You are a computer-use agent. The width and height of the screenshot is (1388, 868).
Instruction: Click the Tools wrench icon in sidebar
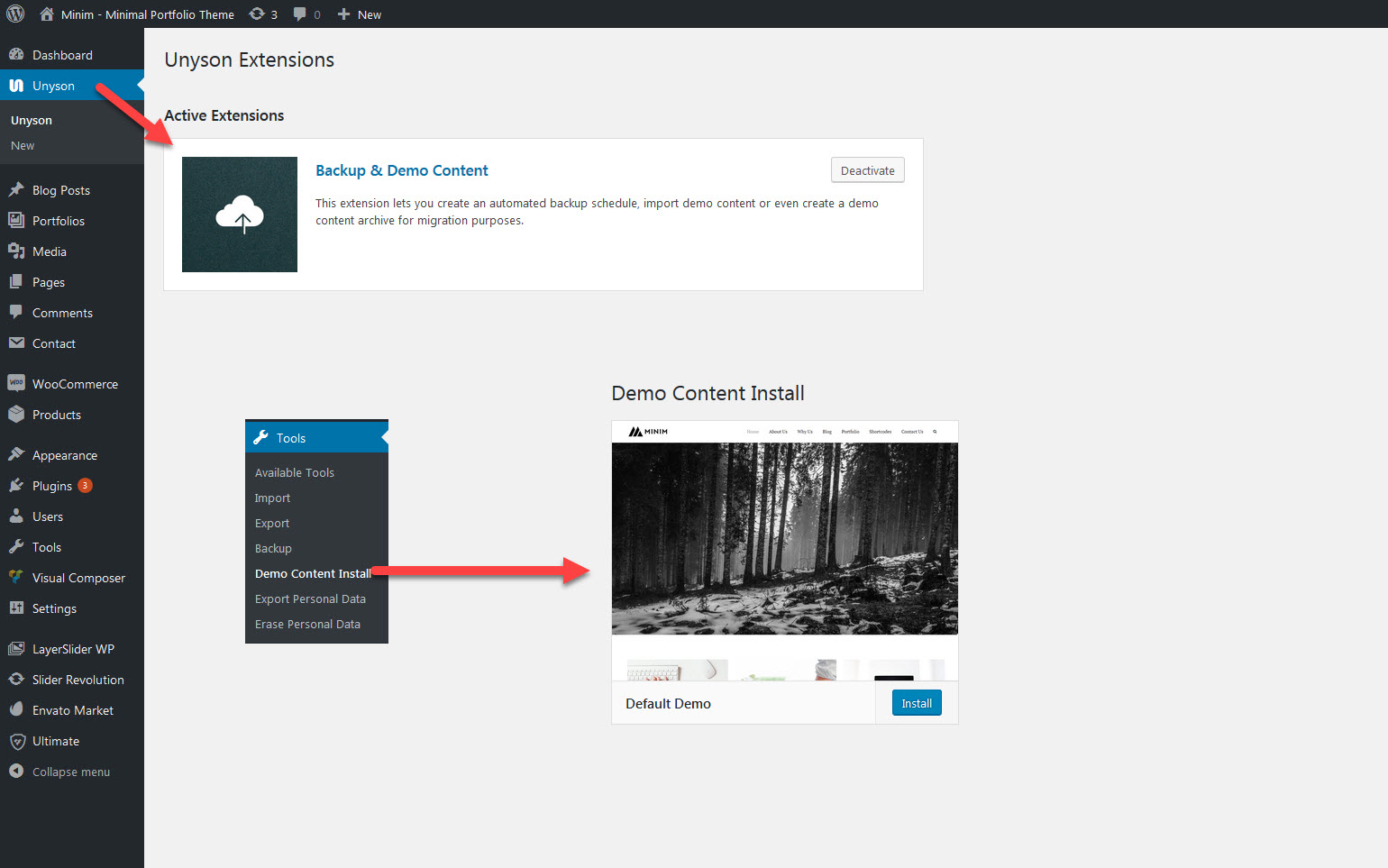(16, 547)
